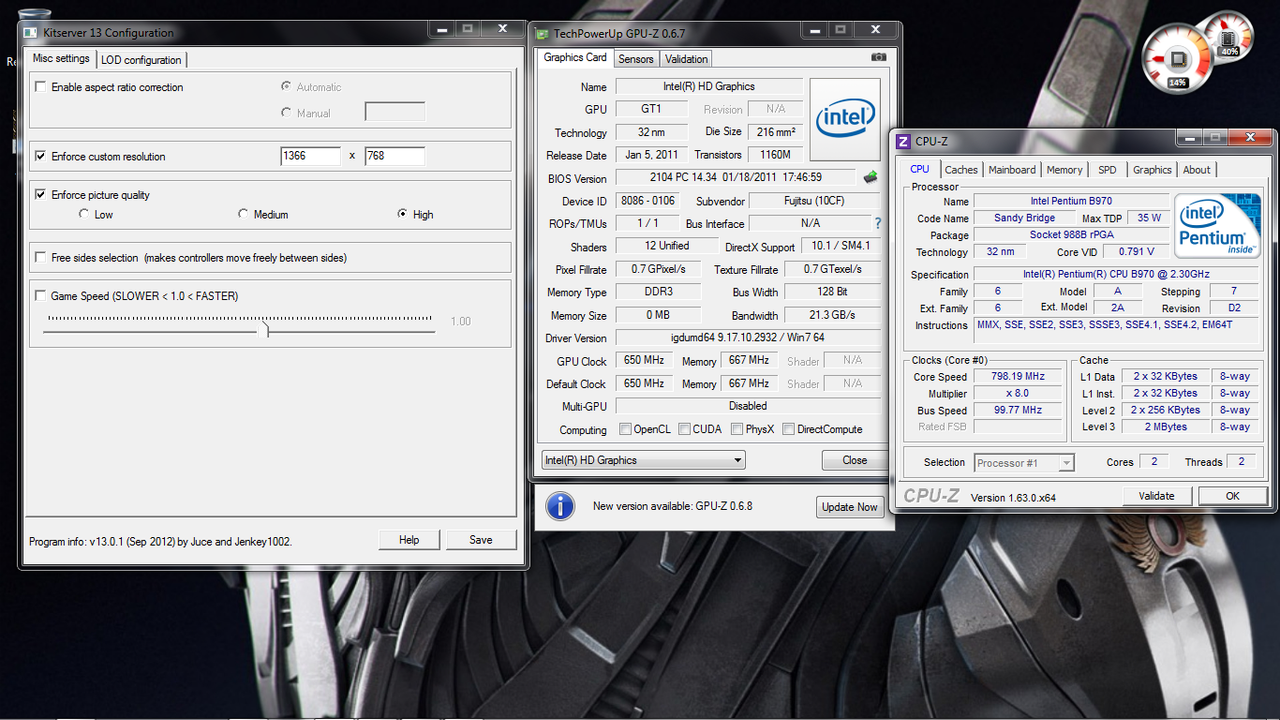1280x720 pixels.
Task: Open the Graphics Card tab in GPU-Z
Action: tap(575, 58)
